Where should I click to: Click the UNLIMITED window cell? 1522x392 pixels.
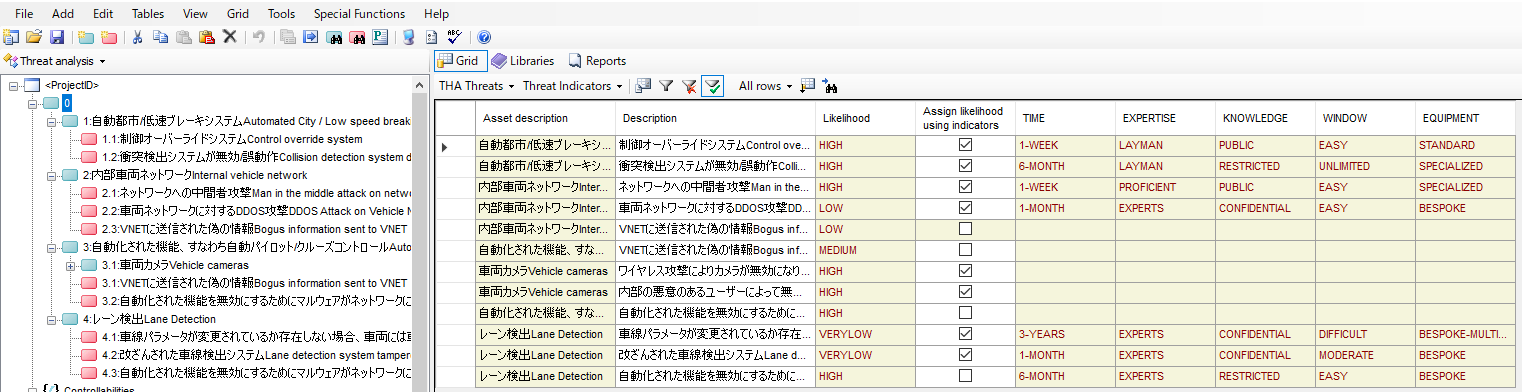1365,166
